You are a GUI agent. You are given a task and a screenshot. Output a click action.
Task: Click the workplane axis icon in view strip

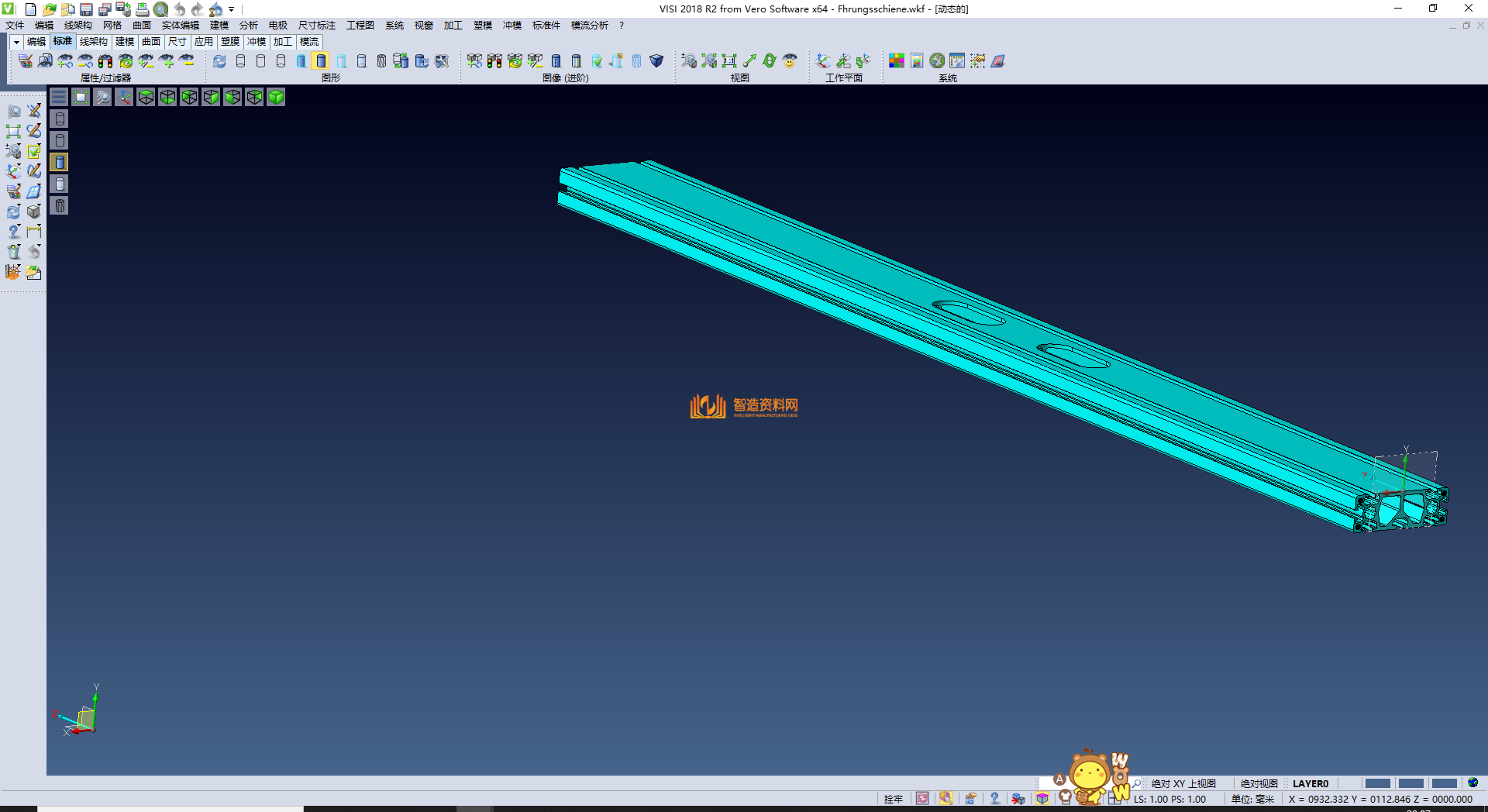124,97
